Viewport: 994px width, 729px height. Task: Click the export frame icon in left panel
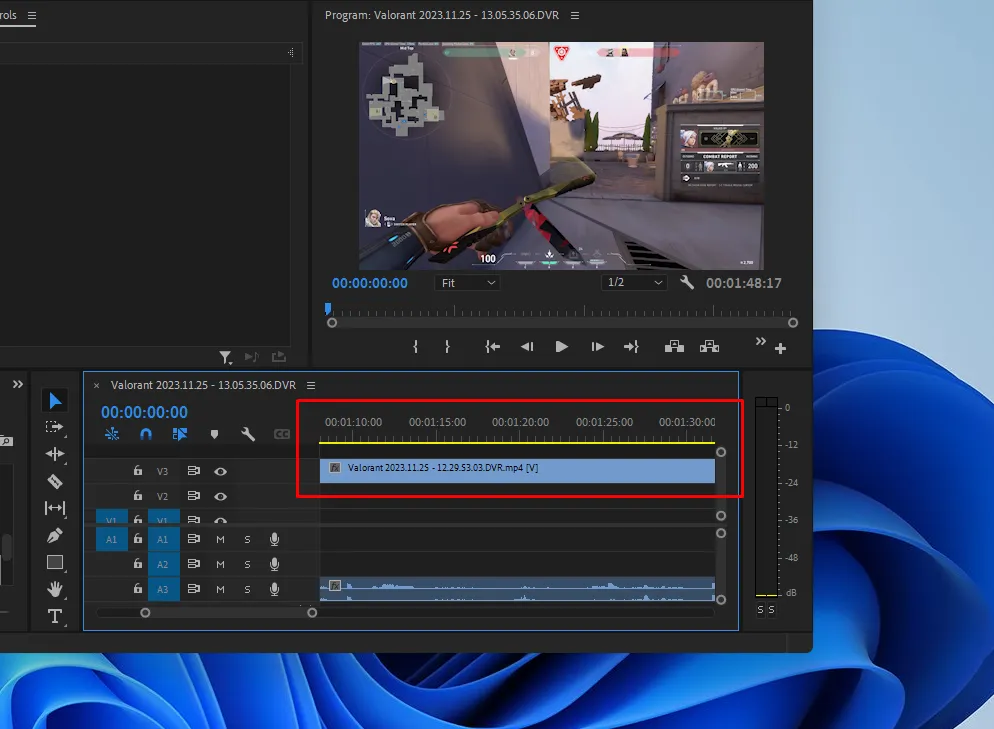pos(279,357)
